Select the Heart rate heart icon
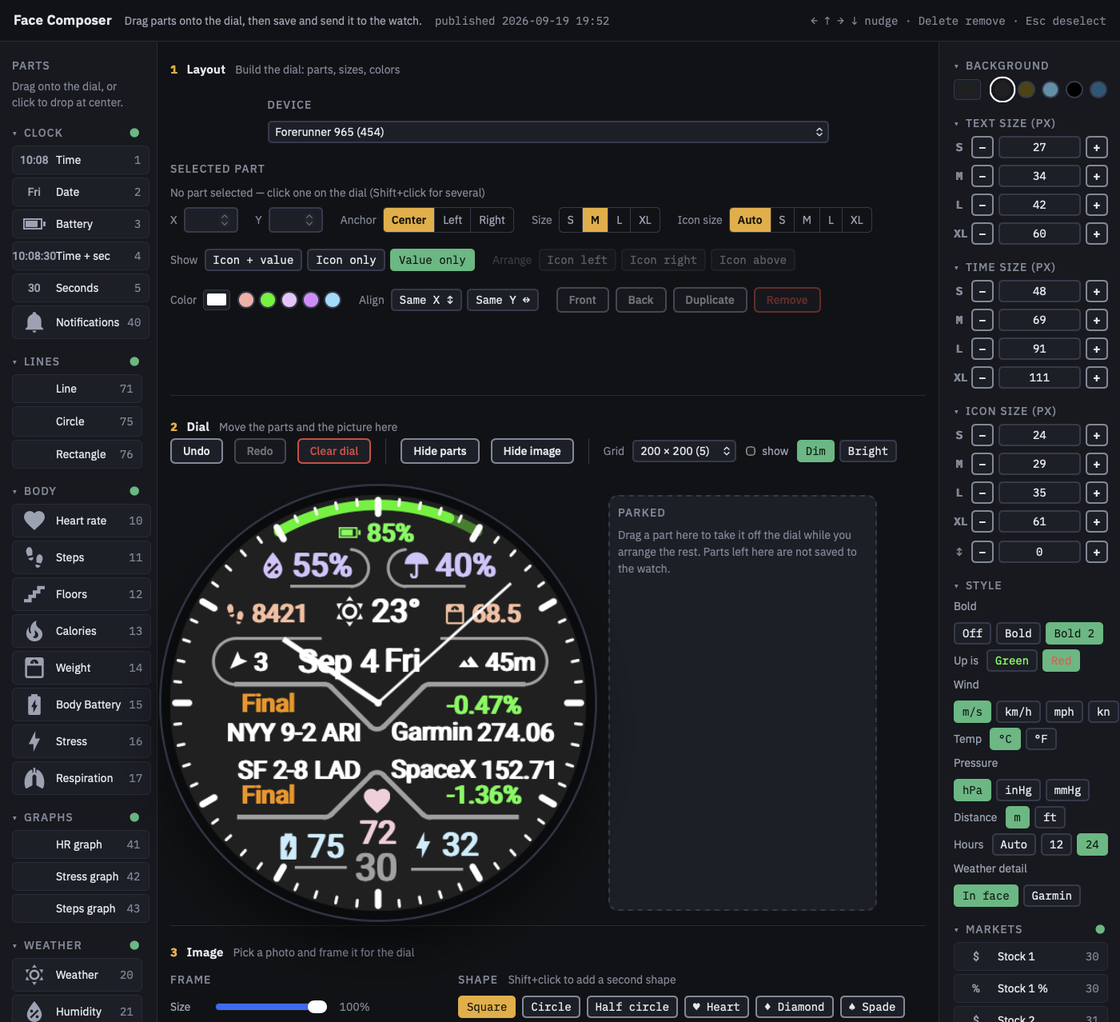 (34, 521)
